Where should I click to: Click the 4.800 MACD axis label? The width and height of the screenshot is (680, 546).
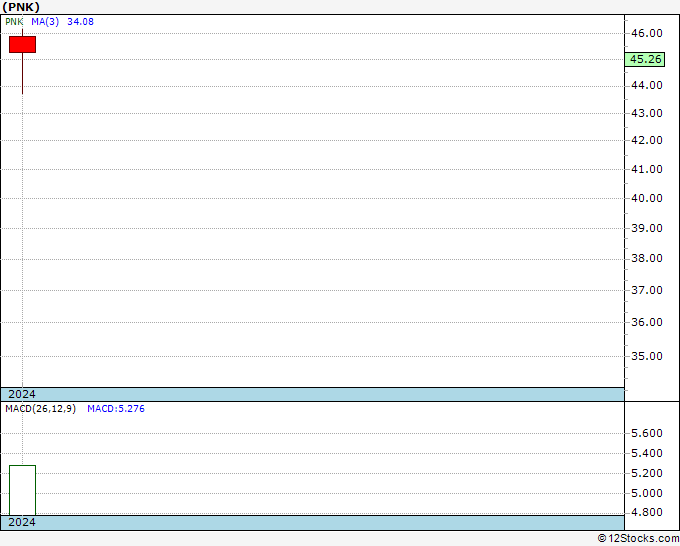pos(647,512)
